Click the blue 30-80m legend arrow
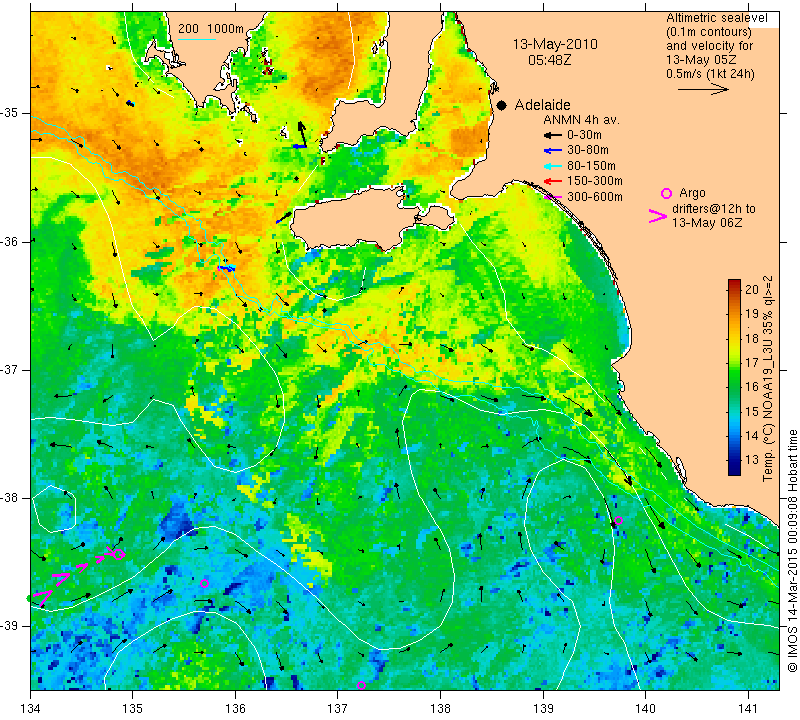 click(553, 151)
